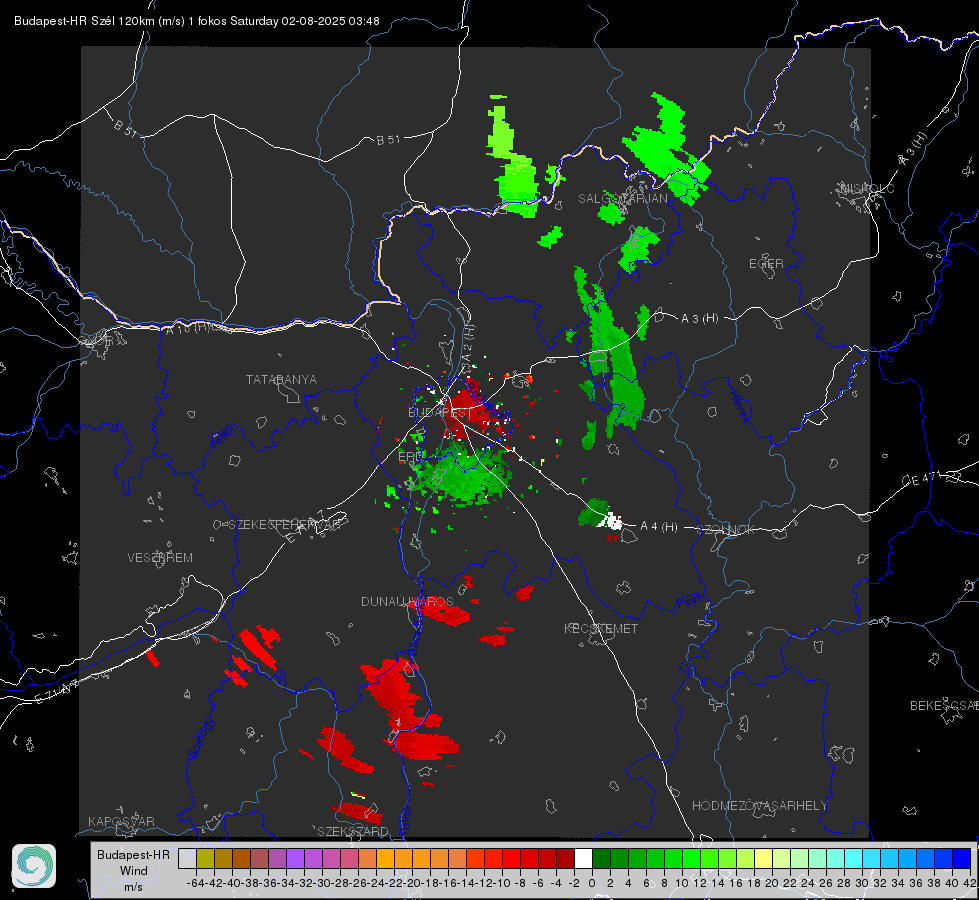Viewport: 979px width, 900px height.
Task: Click the BEKESCSABA city label
Action: point(944,706)
